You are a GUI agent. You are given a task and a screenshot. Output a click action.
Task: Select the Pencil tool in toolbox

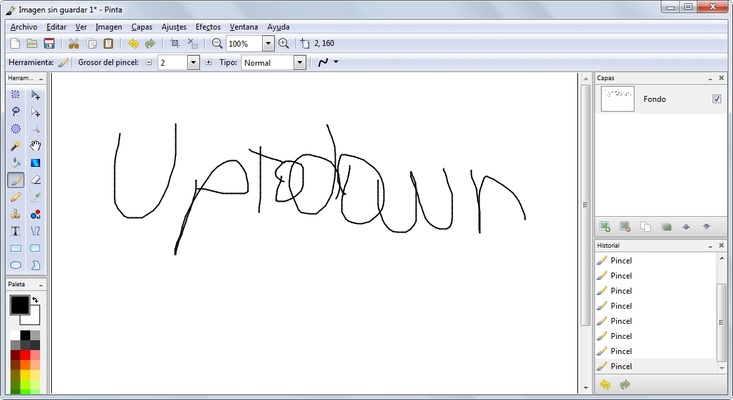(15, 197)
